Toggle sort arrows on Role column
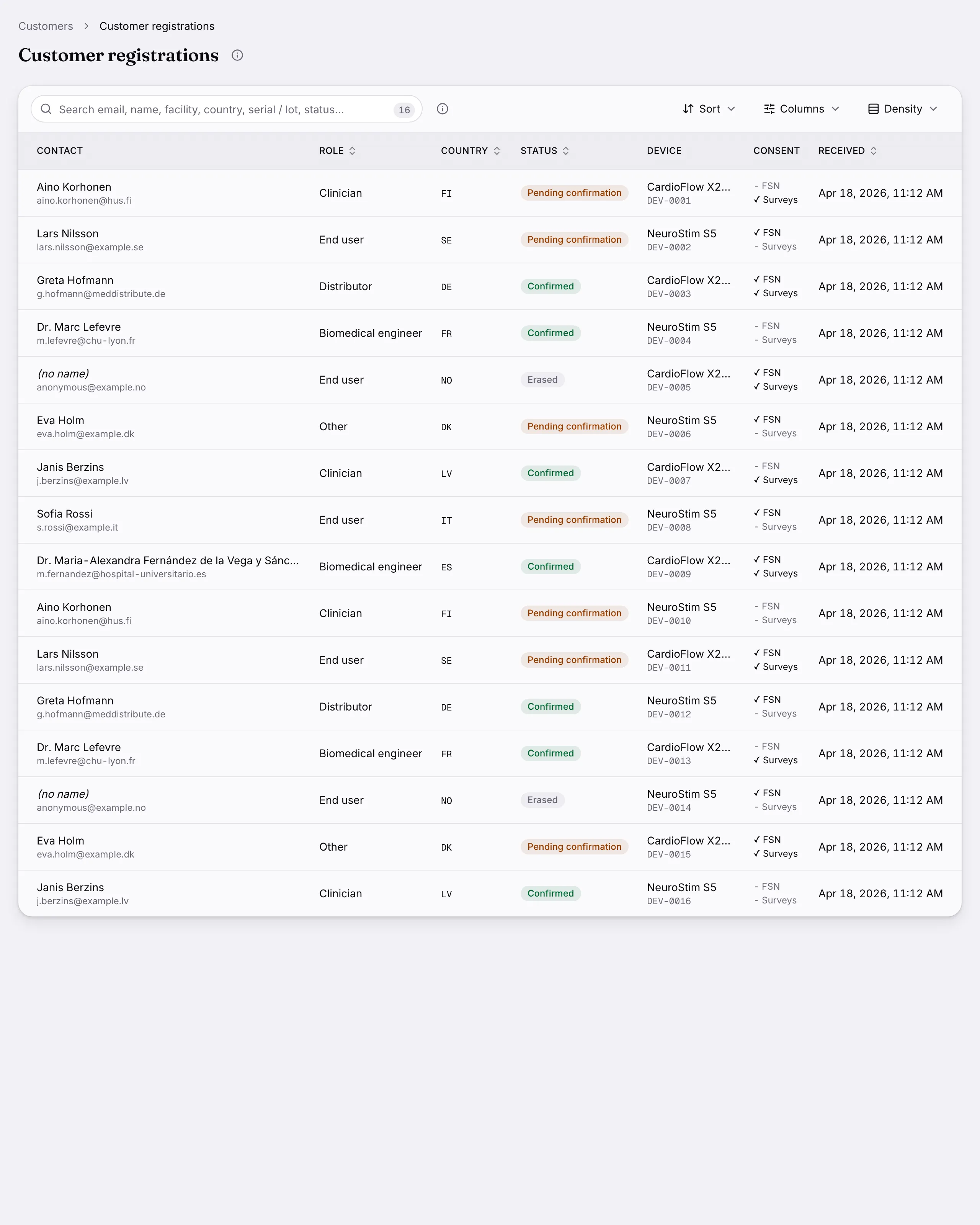This screenshot has width=980, height=1225. tap(352, 150)
